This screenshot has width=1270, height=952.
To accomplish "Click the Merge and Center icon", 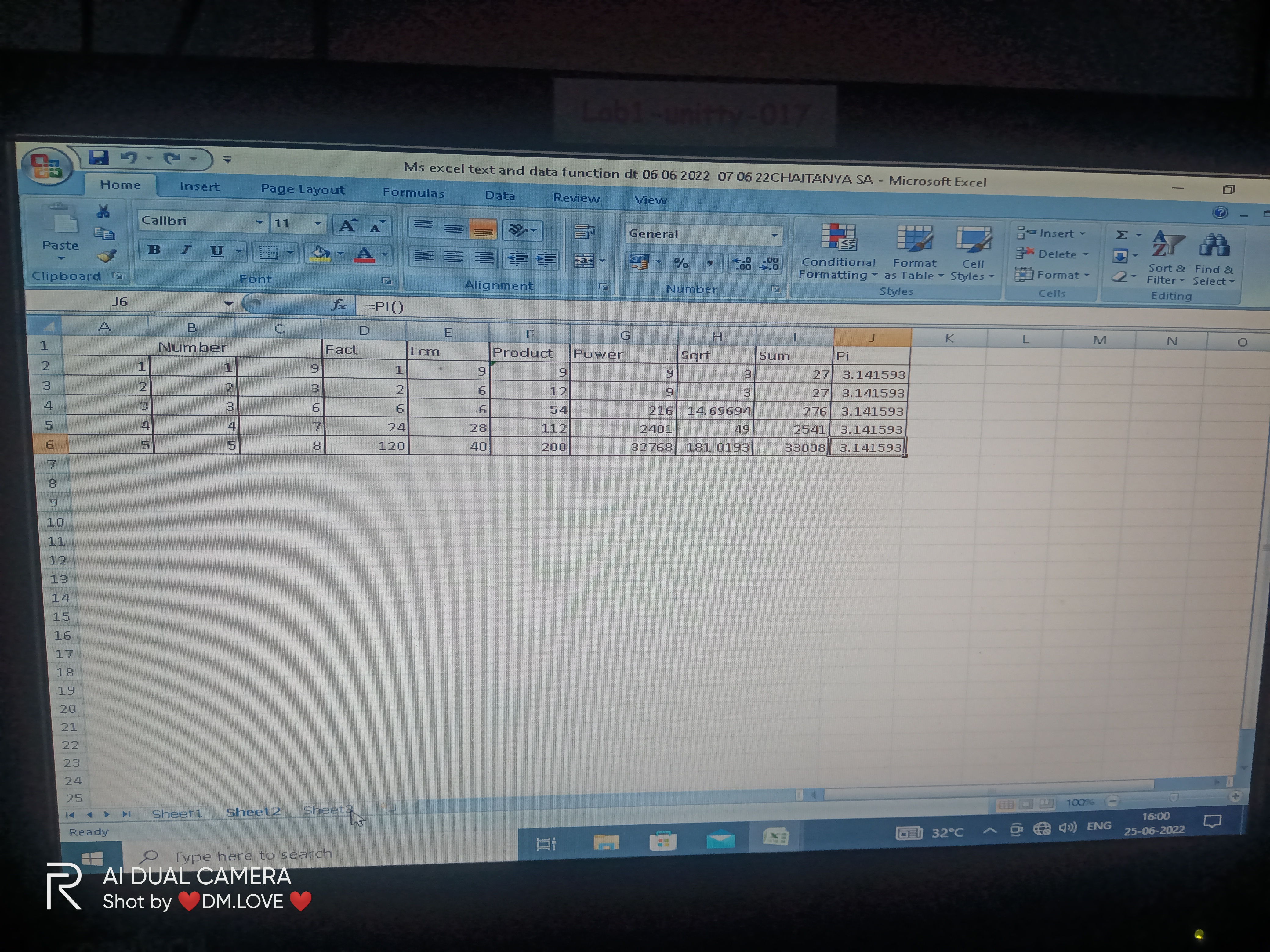I will pos(584,261).
